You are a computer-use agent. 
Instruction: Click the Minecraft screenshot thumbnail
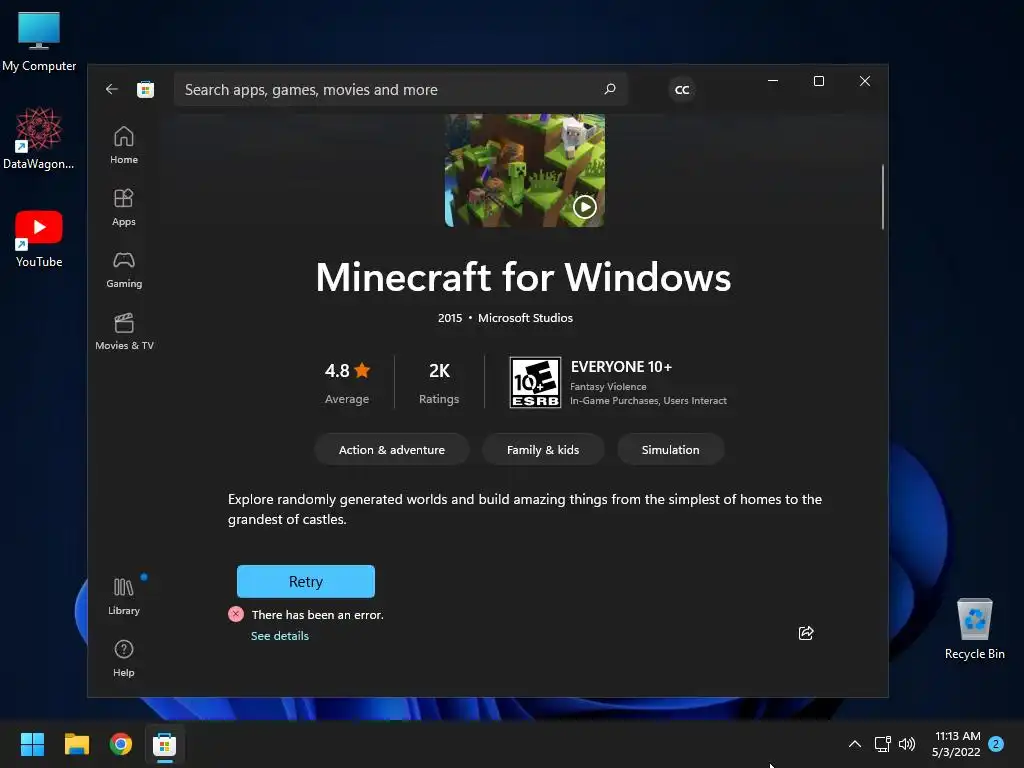click(x=525, y=170)
